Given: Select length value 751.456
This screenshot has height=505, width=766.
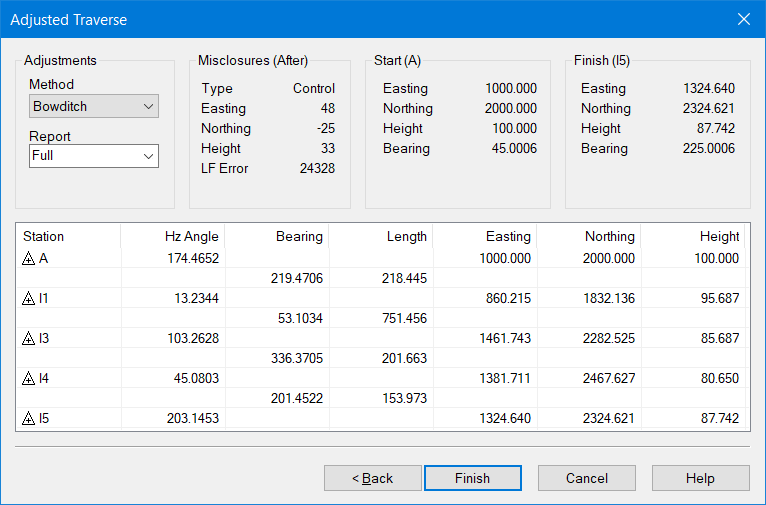Looking at the screenshot, I should pos(404,318).
